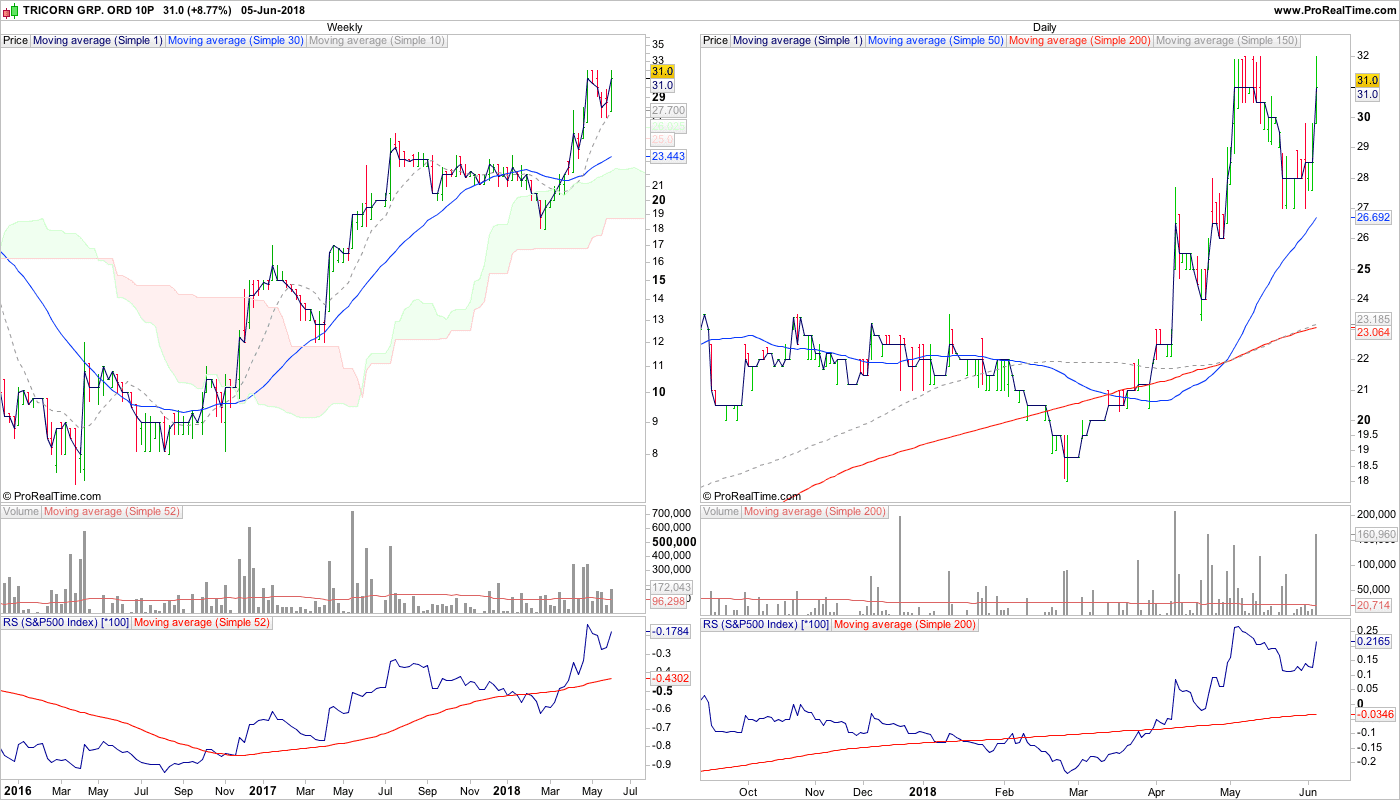The image size is (1400, 800).
Task: Open the Daily Volume indicator label
Action: (x=721, y=512)
